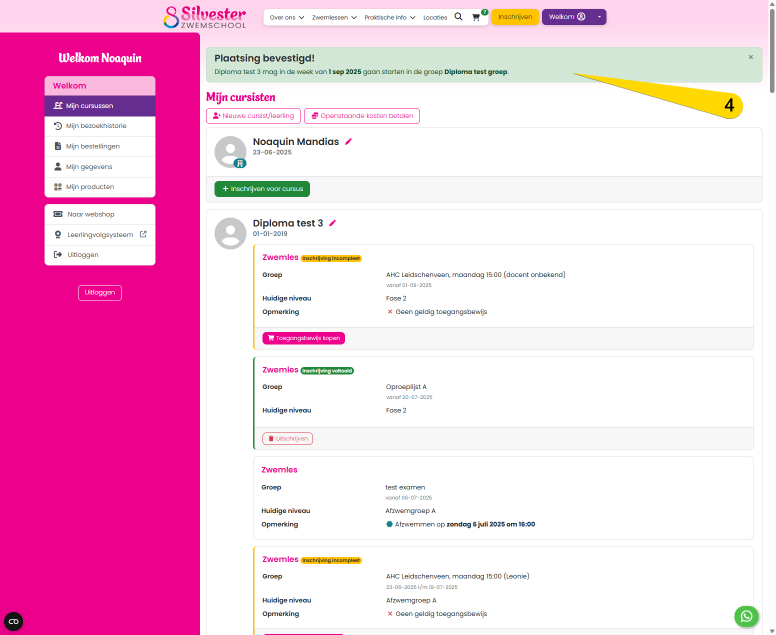This screenshot has height=635, width=776.
Task: Open the Welkom account dropdown arrow
Action: coord(599,17)
